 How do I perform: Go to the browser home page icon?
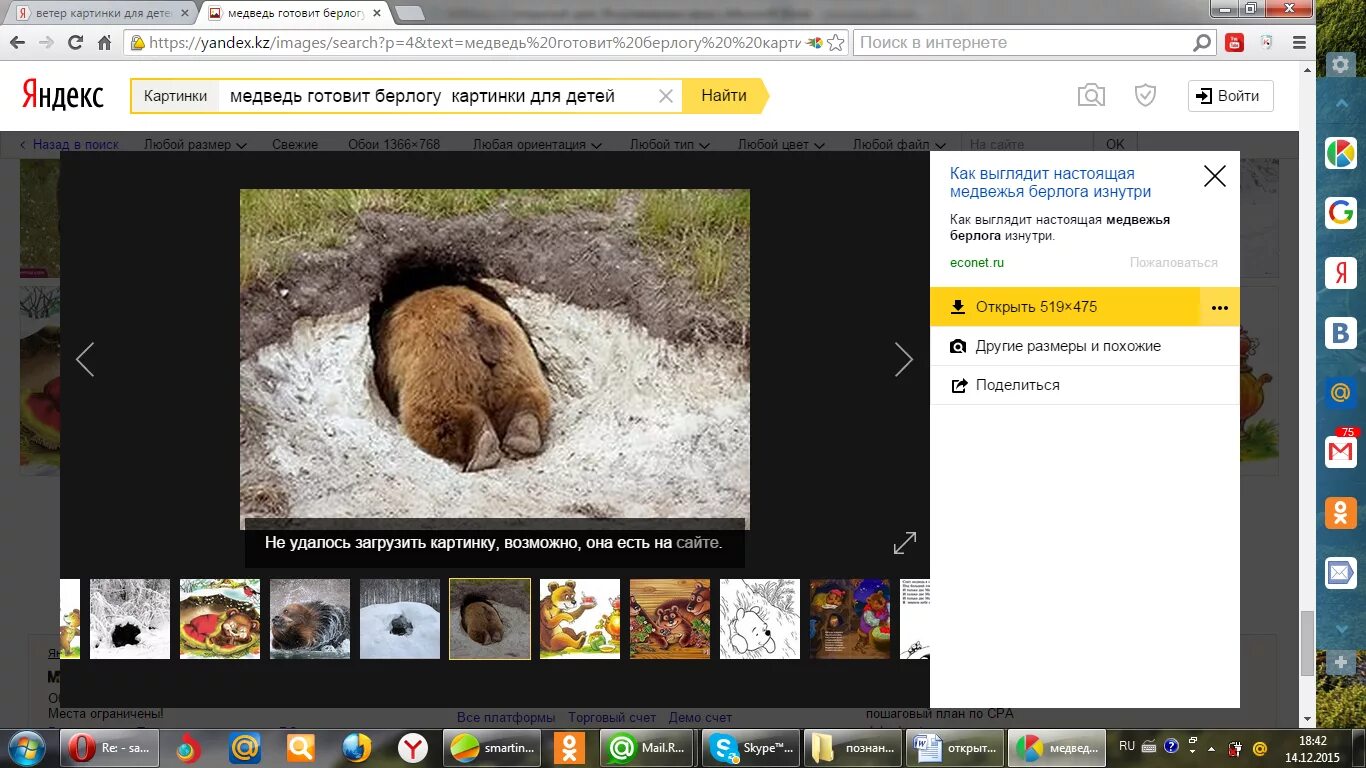104,43
